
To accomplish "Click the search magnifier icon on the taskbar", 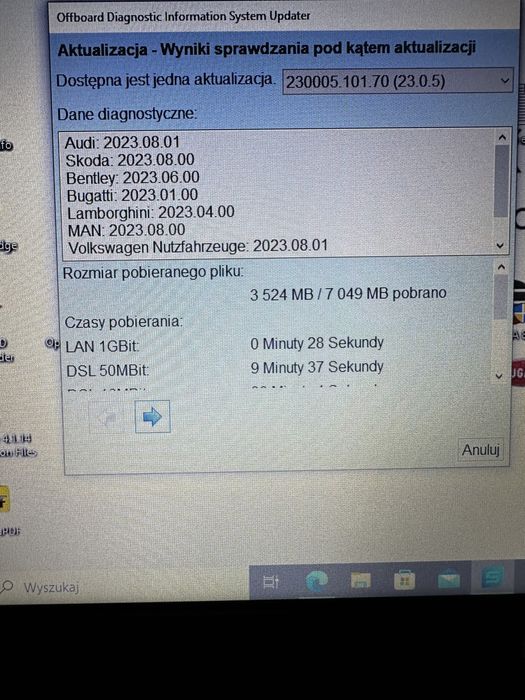I will point(8,586).
